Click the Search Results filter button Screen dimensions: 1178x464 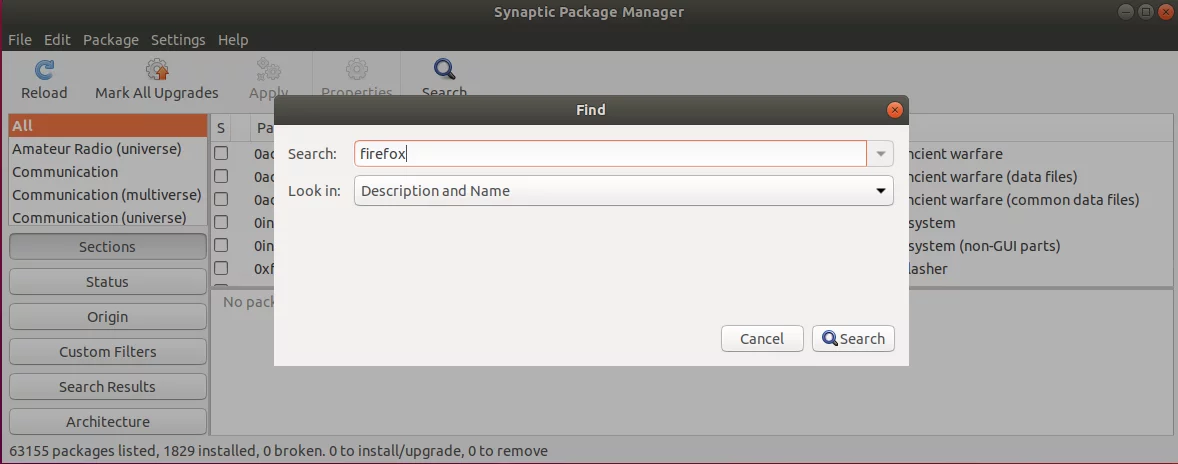point(107,387)
